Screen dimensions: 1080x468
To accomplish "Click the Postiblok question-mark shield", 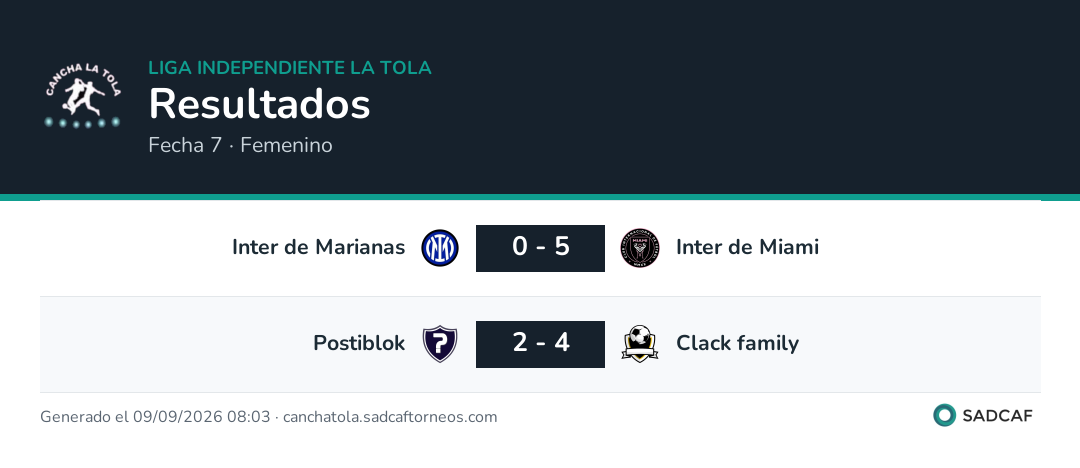I will click(x=439, y=344).
